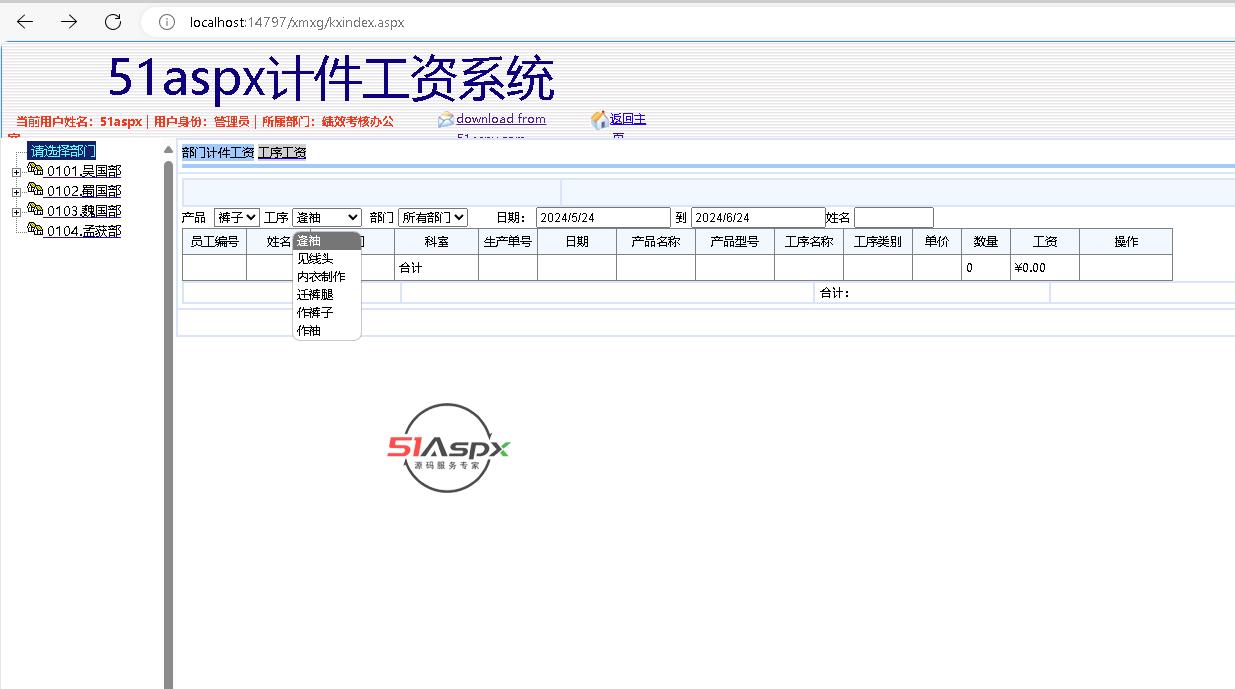Open department 0101.吴国部
Viewport: 1235px width, 689px height.
(84, 171)
